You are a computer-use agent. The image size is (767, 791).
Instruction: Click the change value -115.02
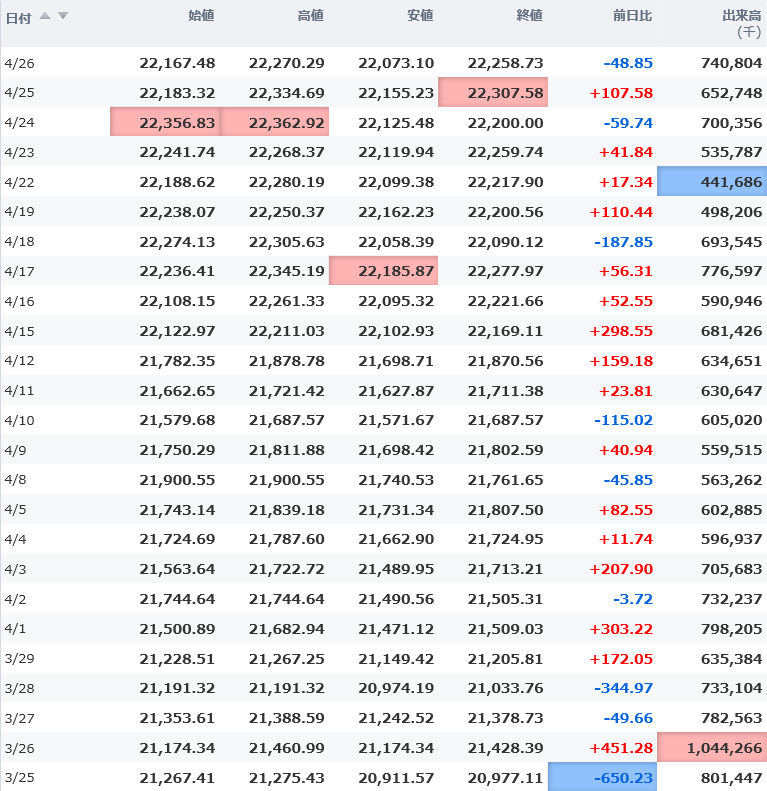click(624, 420)
